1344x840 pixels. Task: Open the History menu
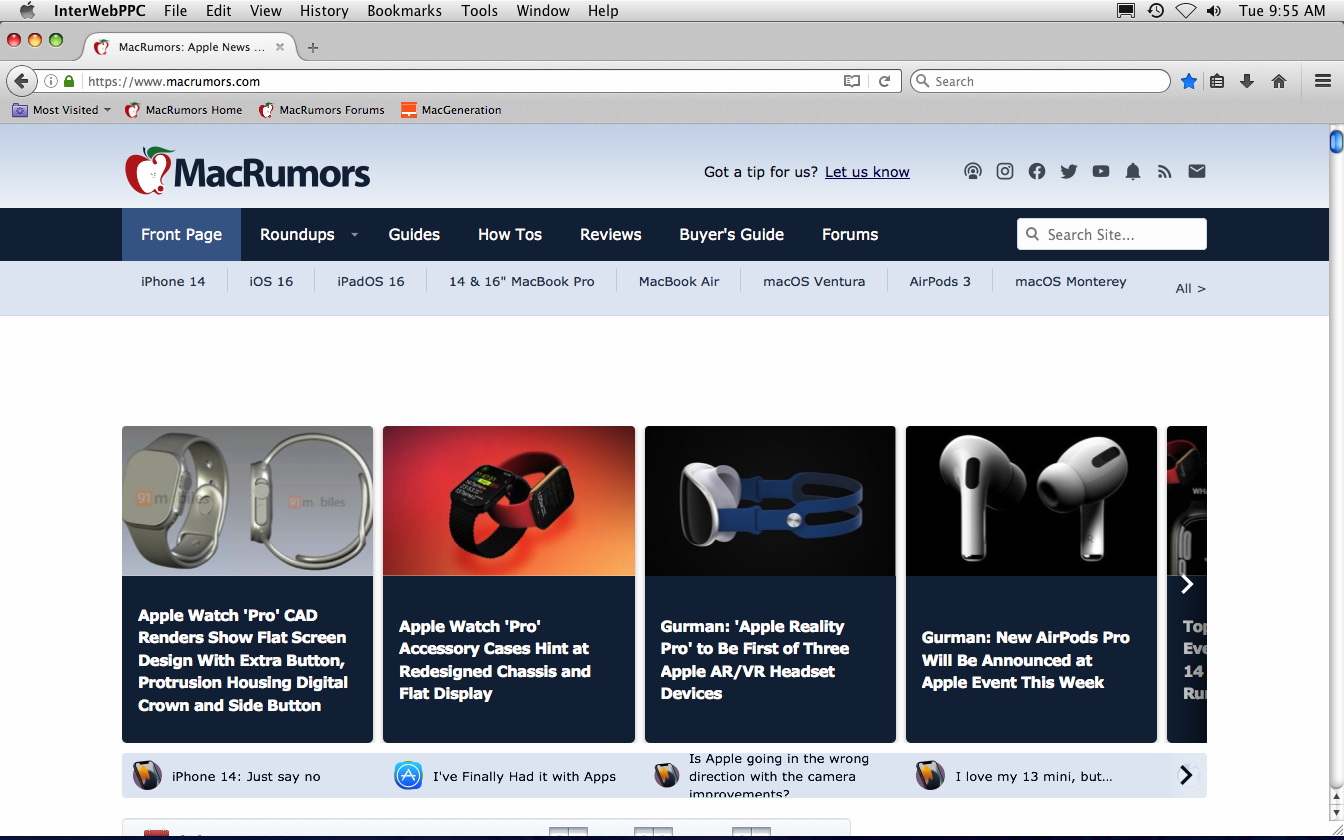[324, 11]
